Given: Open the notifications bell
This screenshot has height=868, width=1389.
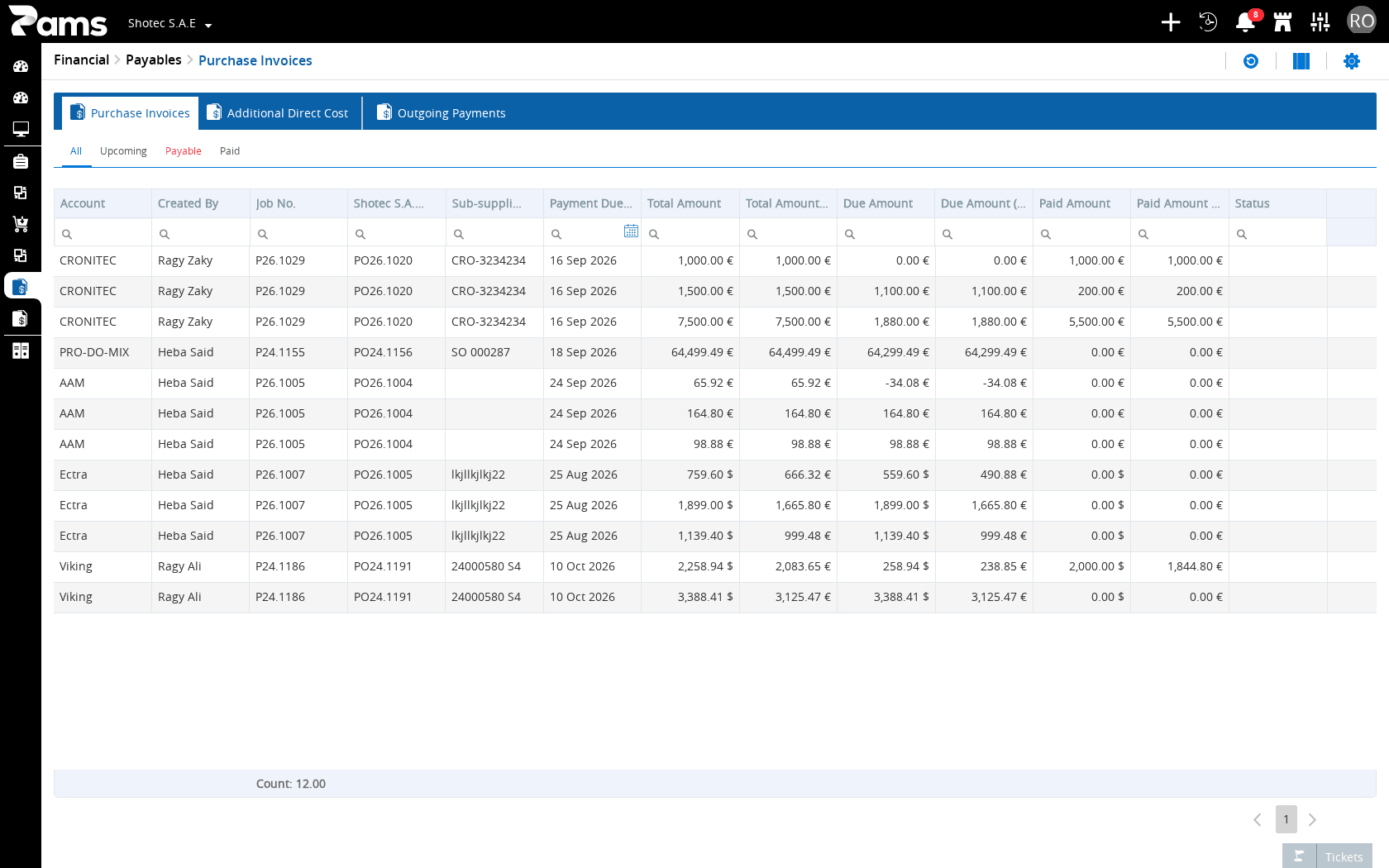Looking at the screenshot, I should [x=1245, y=22].
